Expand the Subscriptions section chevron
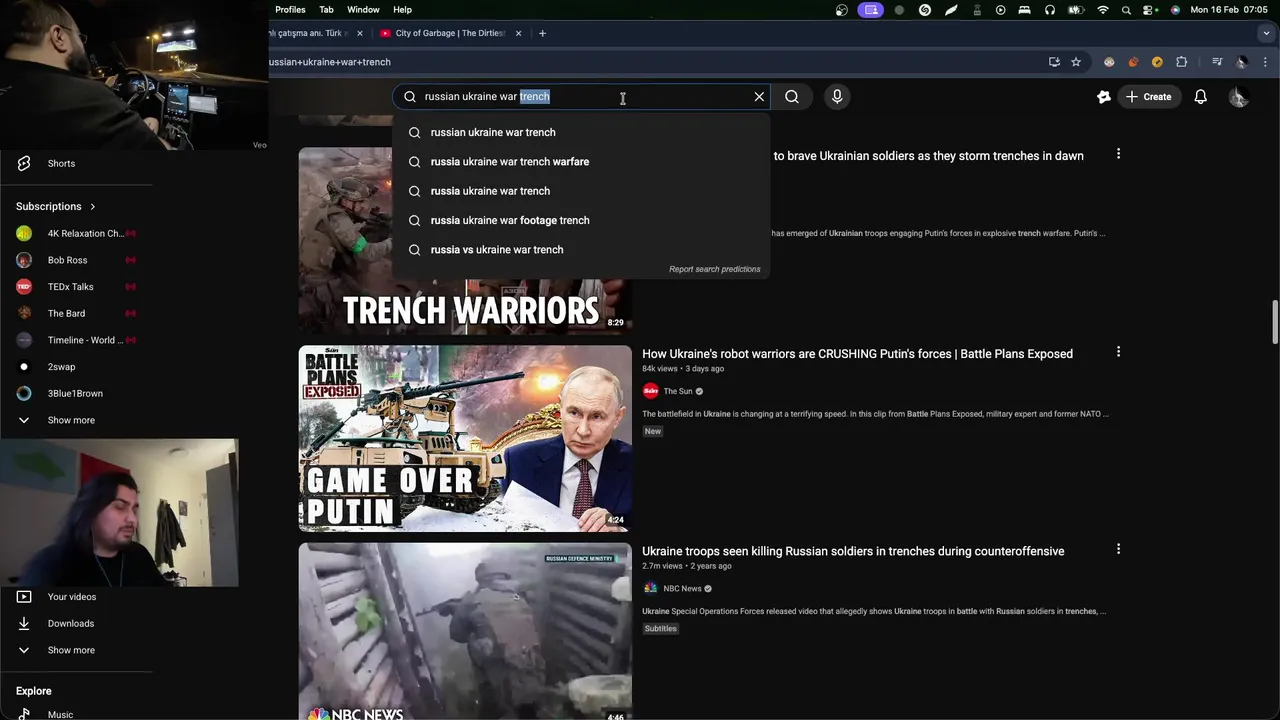Viewport: 1280px width, 720px height. point(92,206)
